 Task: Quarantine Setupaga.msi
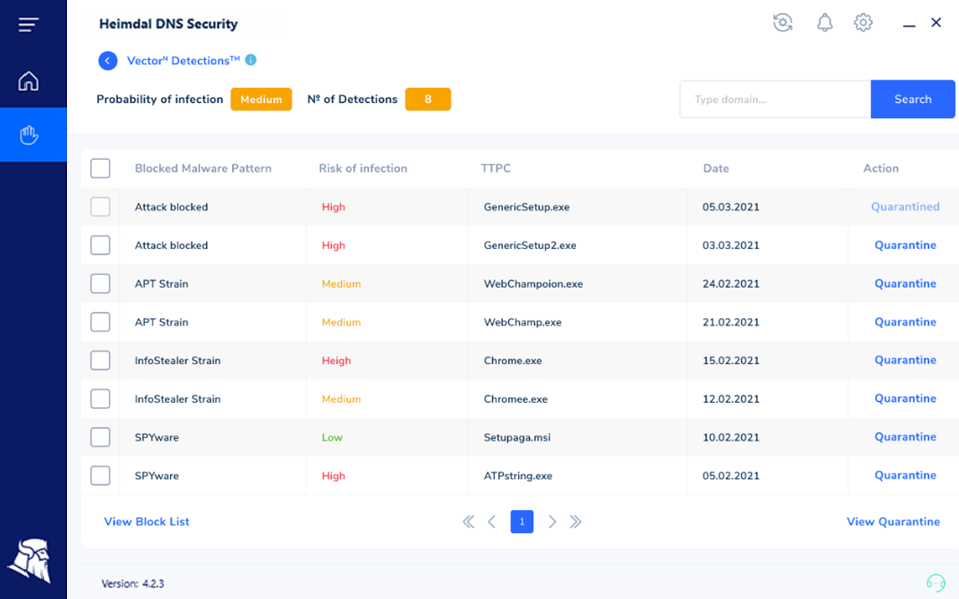[x=905, y=437]
